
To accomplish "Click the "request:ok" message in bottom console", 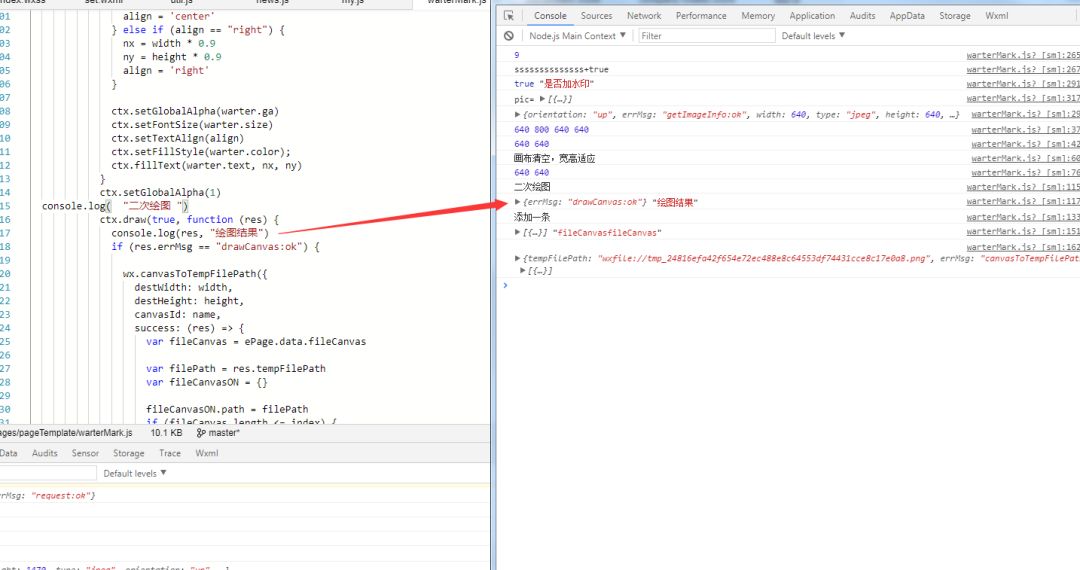I will pos(63,496).
